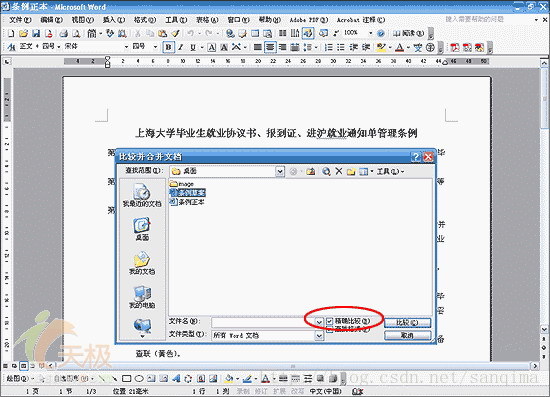Click the Word Help question mark icon
Viewport: 550px width, 397px height.
[381, 33]
